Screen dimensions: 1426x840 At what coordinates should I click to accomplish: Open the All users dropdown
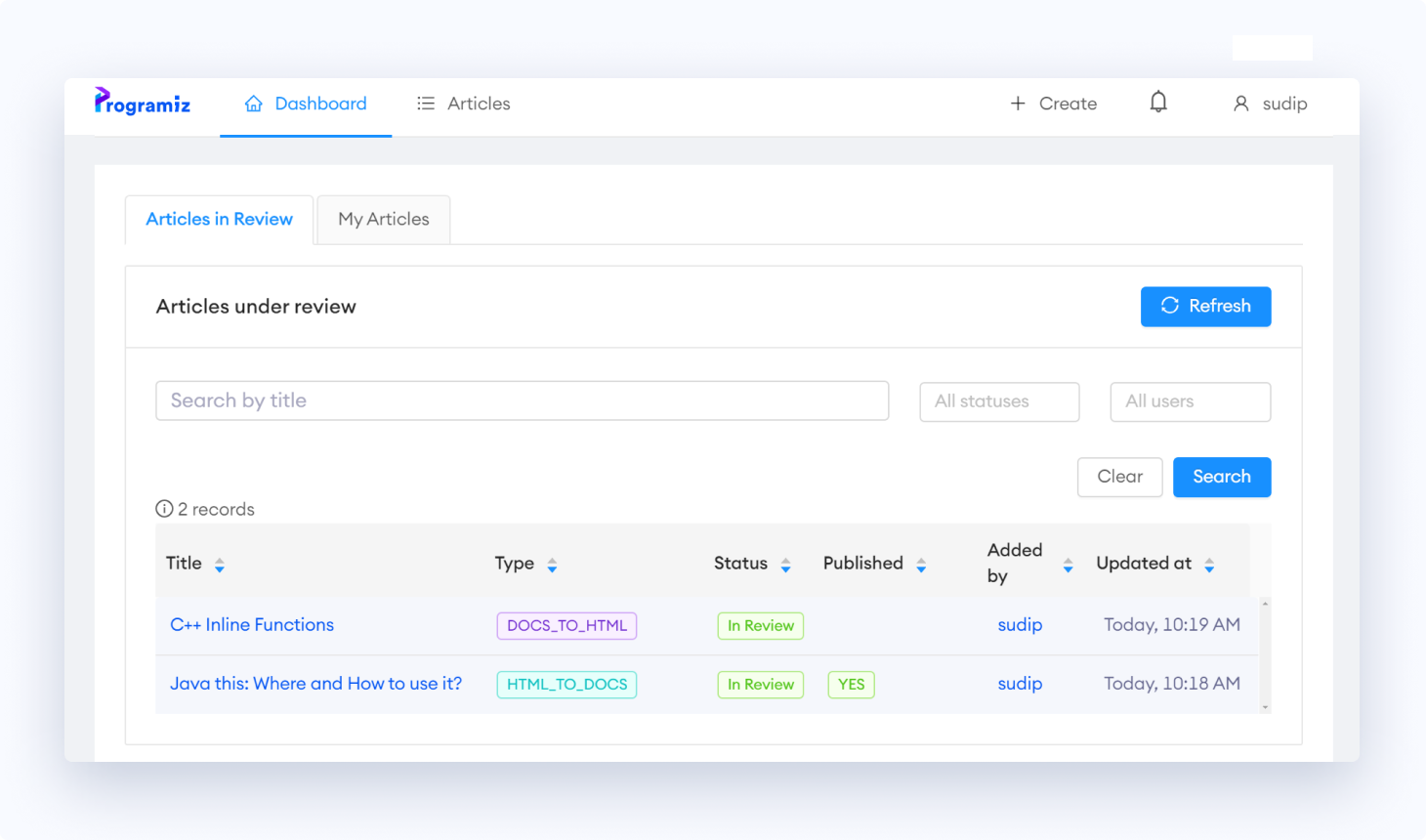pyautogui.click(x=1190, y=401)
